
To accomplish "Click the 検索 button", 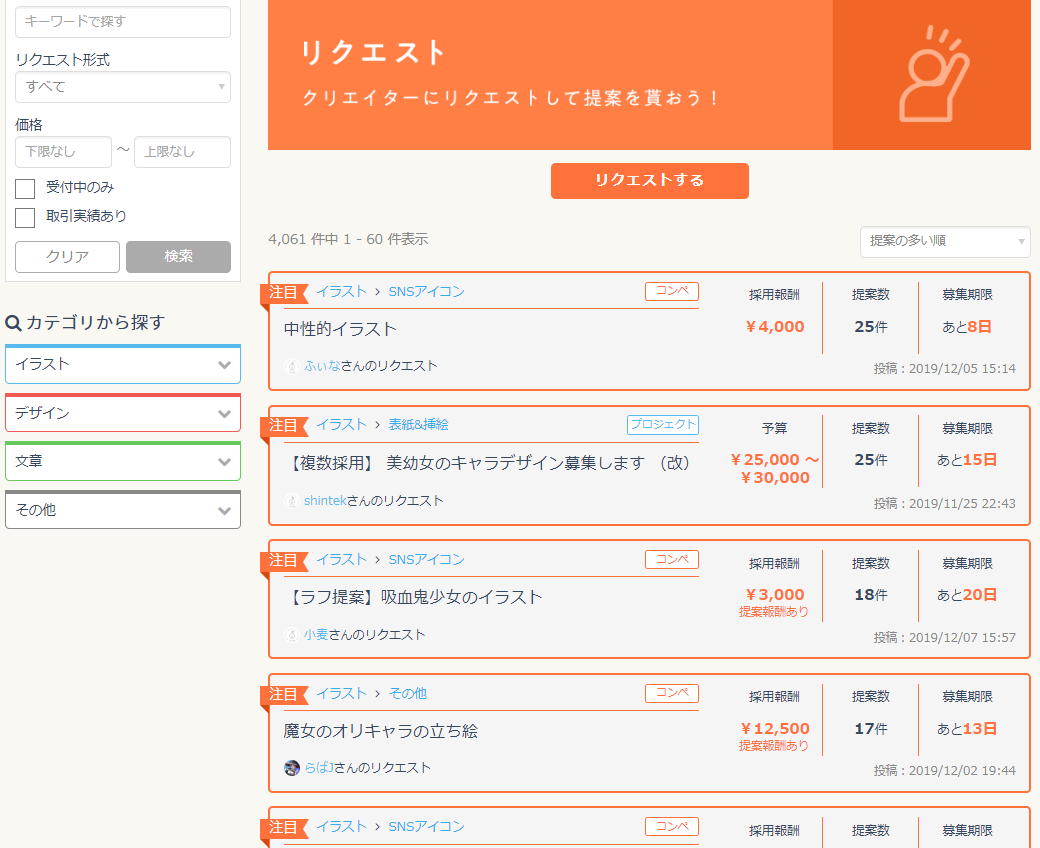I will tap(178, 257).
